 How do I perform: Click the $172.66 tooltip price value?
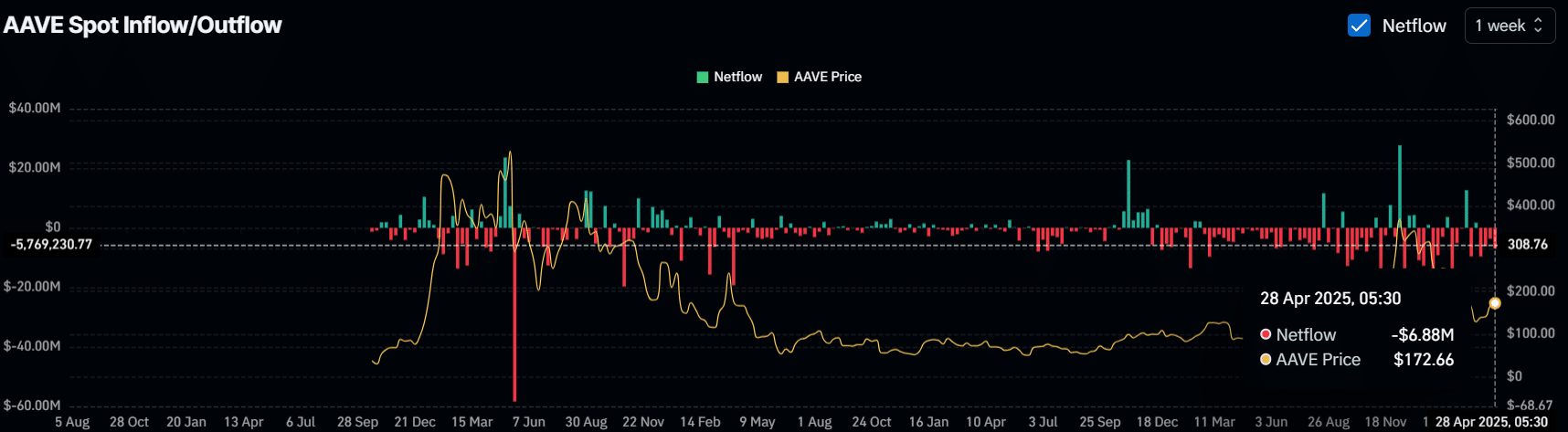coord(1424,360)
